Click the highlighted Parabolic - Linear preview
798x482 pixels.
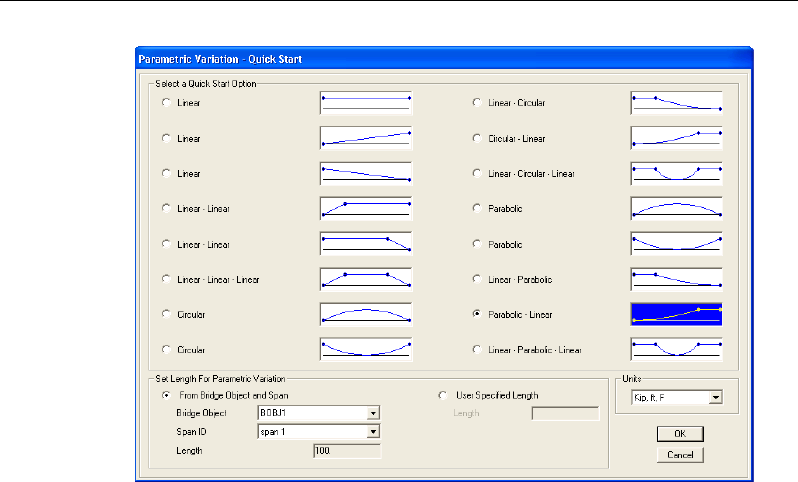click(x=676, y=314)
